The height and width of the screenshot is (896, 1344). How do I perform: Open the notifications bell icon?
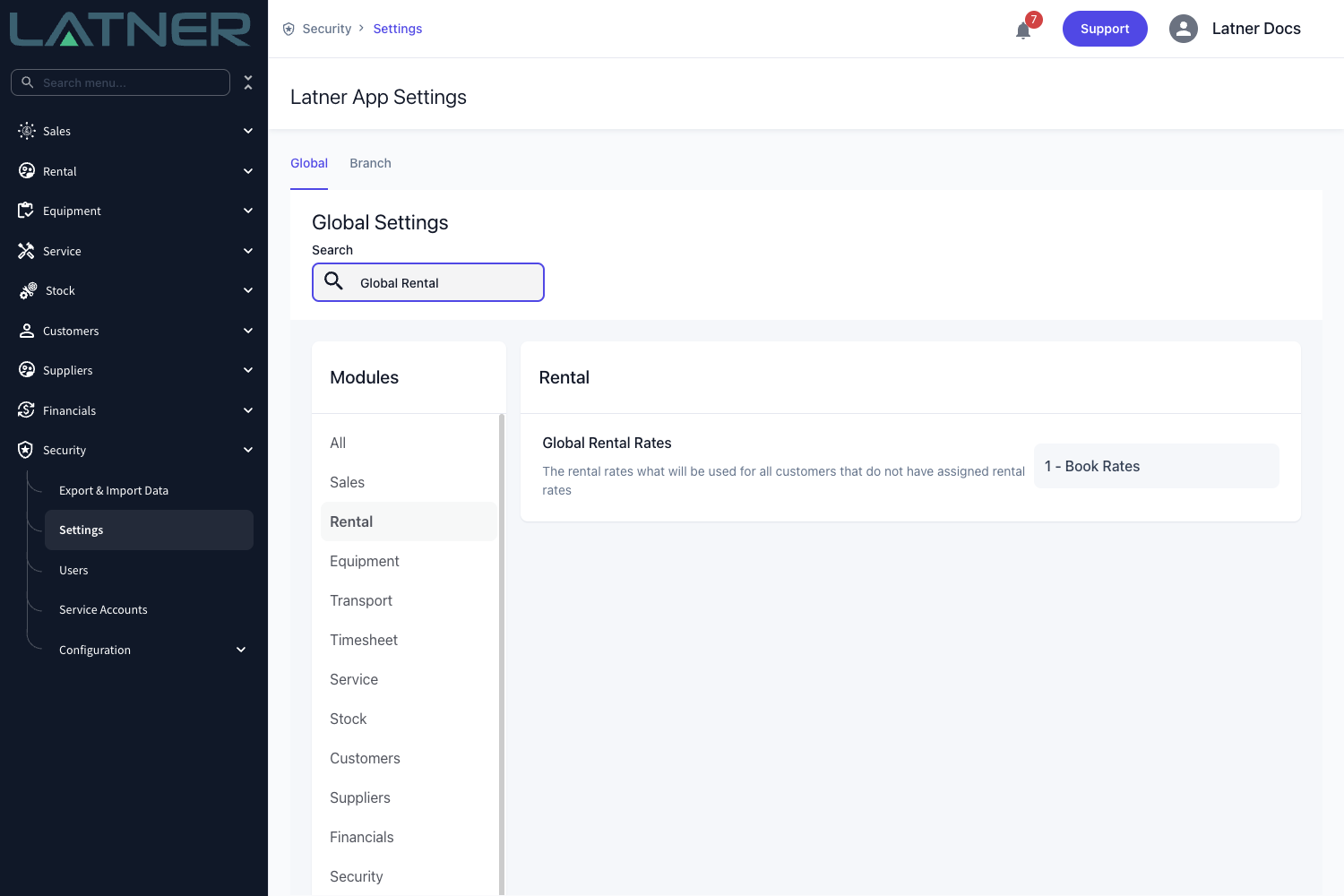click(1023, 30)
